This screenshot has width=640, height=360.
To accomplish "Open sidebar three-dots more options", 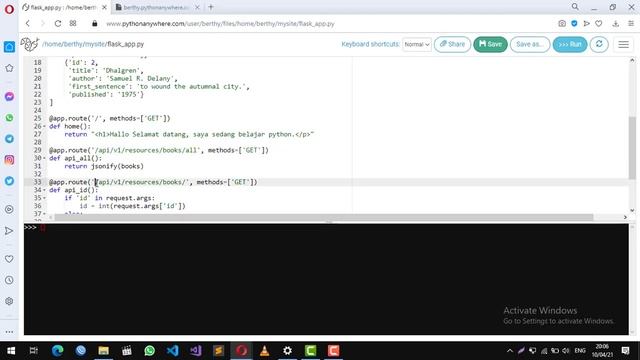I will click(x=9, y=332).
